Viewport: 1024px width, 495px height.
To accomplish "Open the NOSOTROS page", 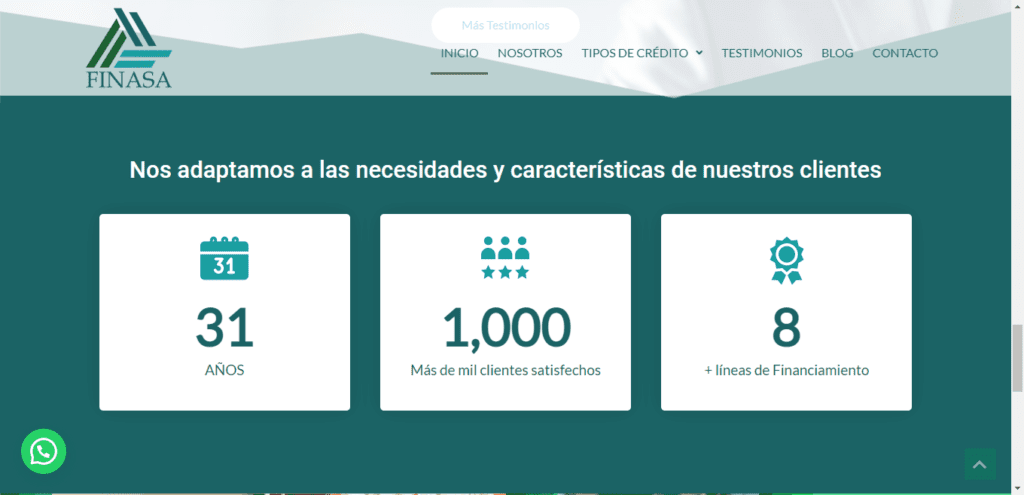I will click(x=530, y=54).
